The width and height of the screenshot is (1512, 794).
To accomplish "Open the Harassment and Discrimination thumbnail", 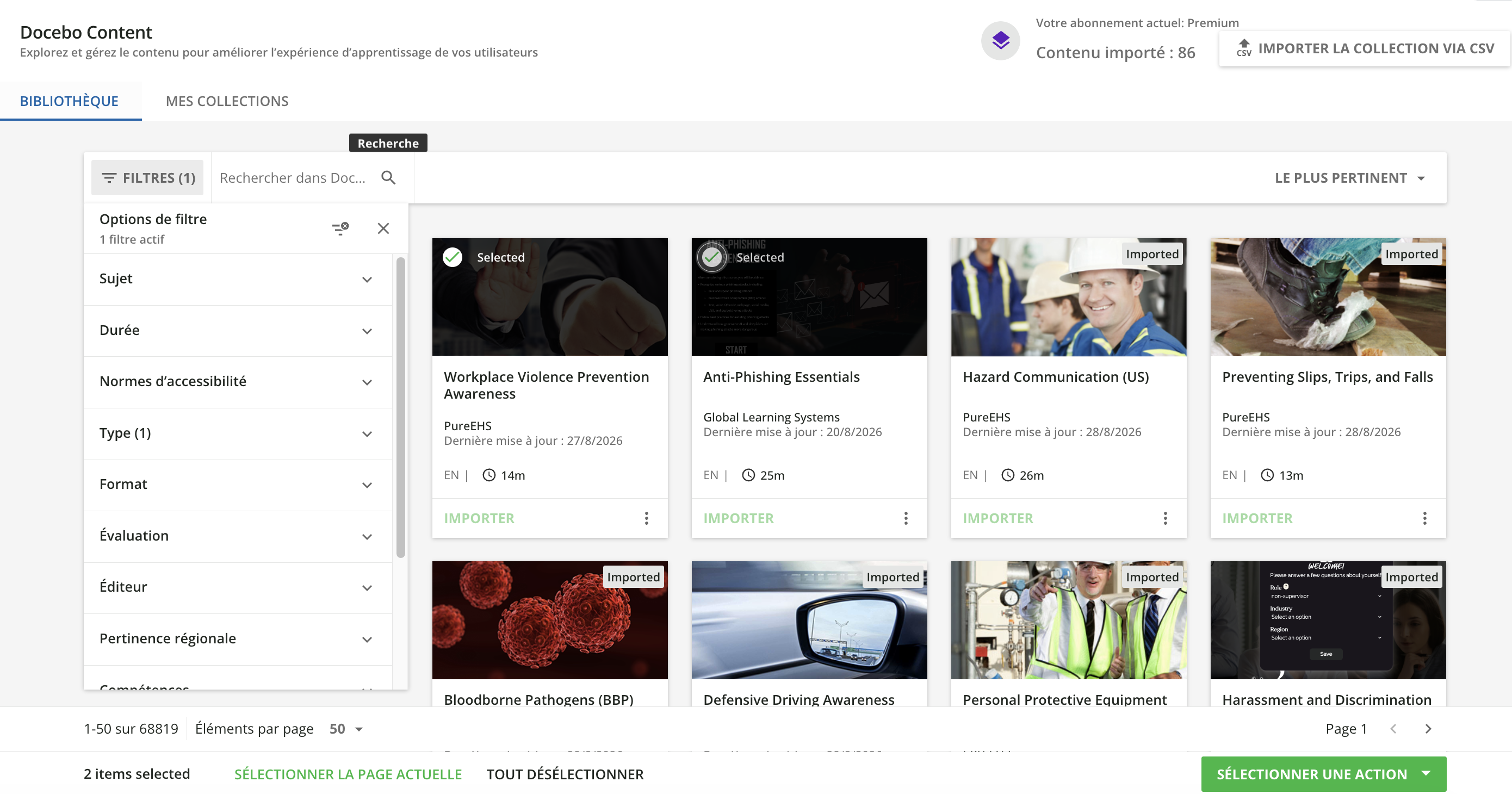I will click(x=1328, y=620).
